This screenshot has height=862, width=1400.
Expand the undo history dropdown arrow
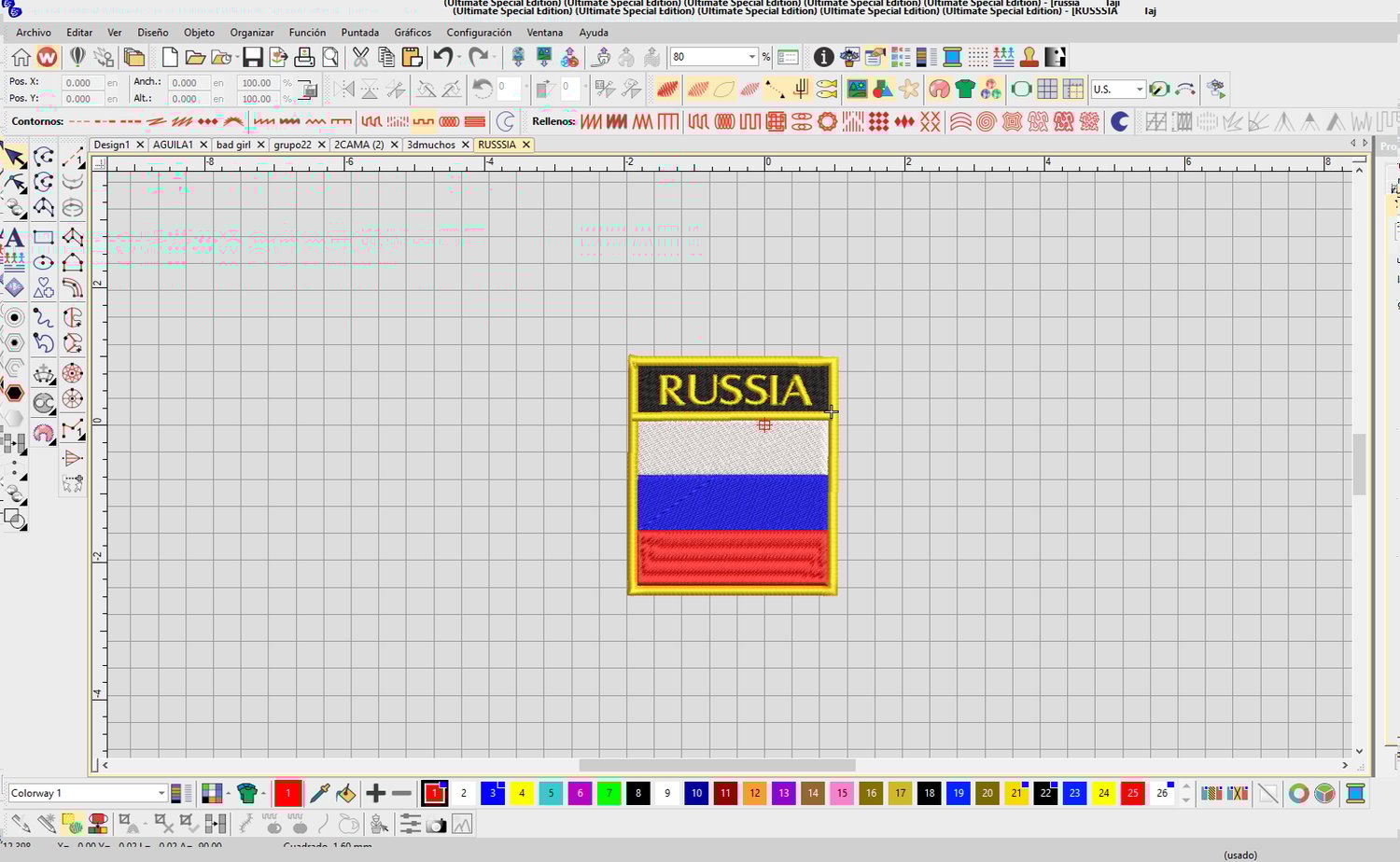pyautogui.click(x=458, y=58)
